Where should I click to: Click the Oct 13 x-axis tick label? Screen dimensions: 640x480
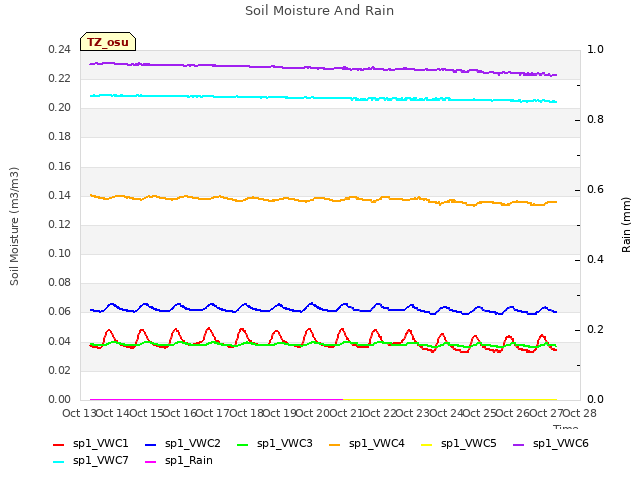[x=79, y=413]
